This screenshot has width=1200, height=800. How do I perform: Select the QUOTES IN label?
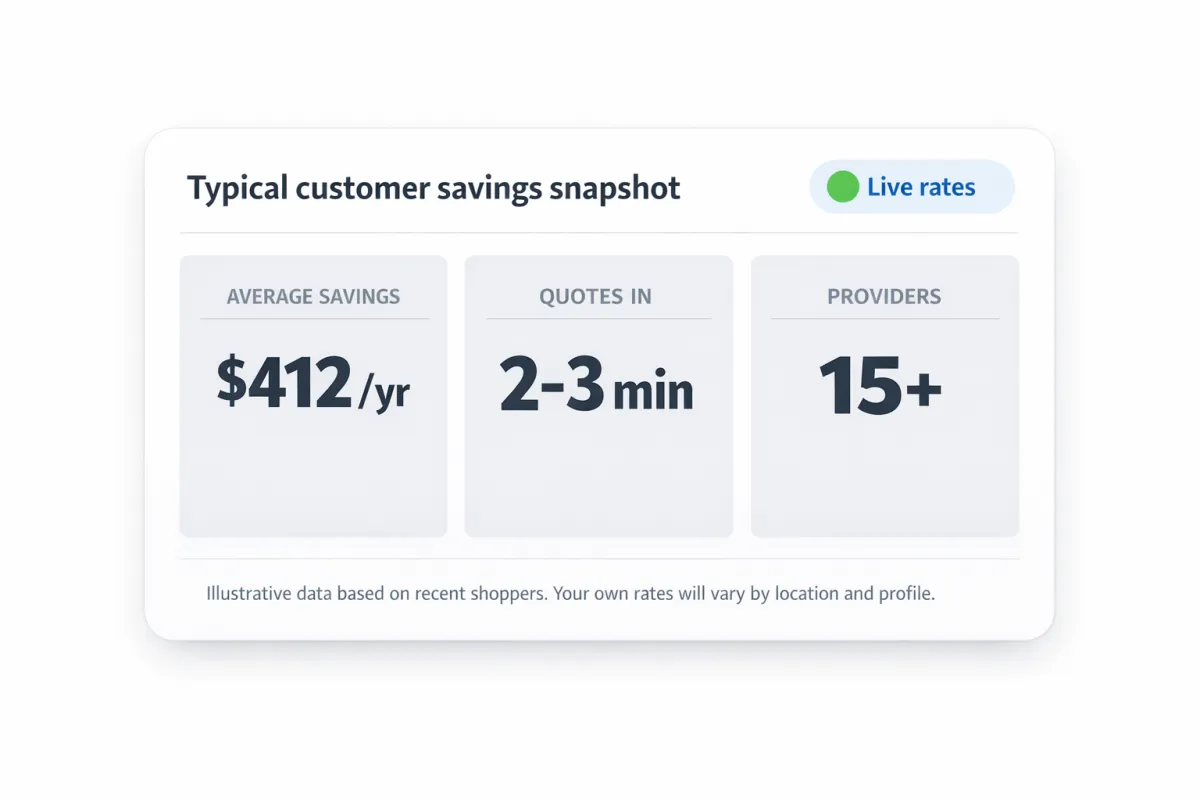pyautogui.click(x=595, y=297)
